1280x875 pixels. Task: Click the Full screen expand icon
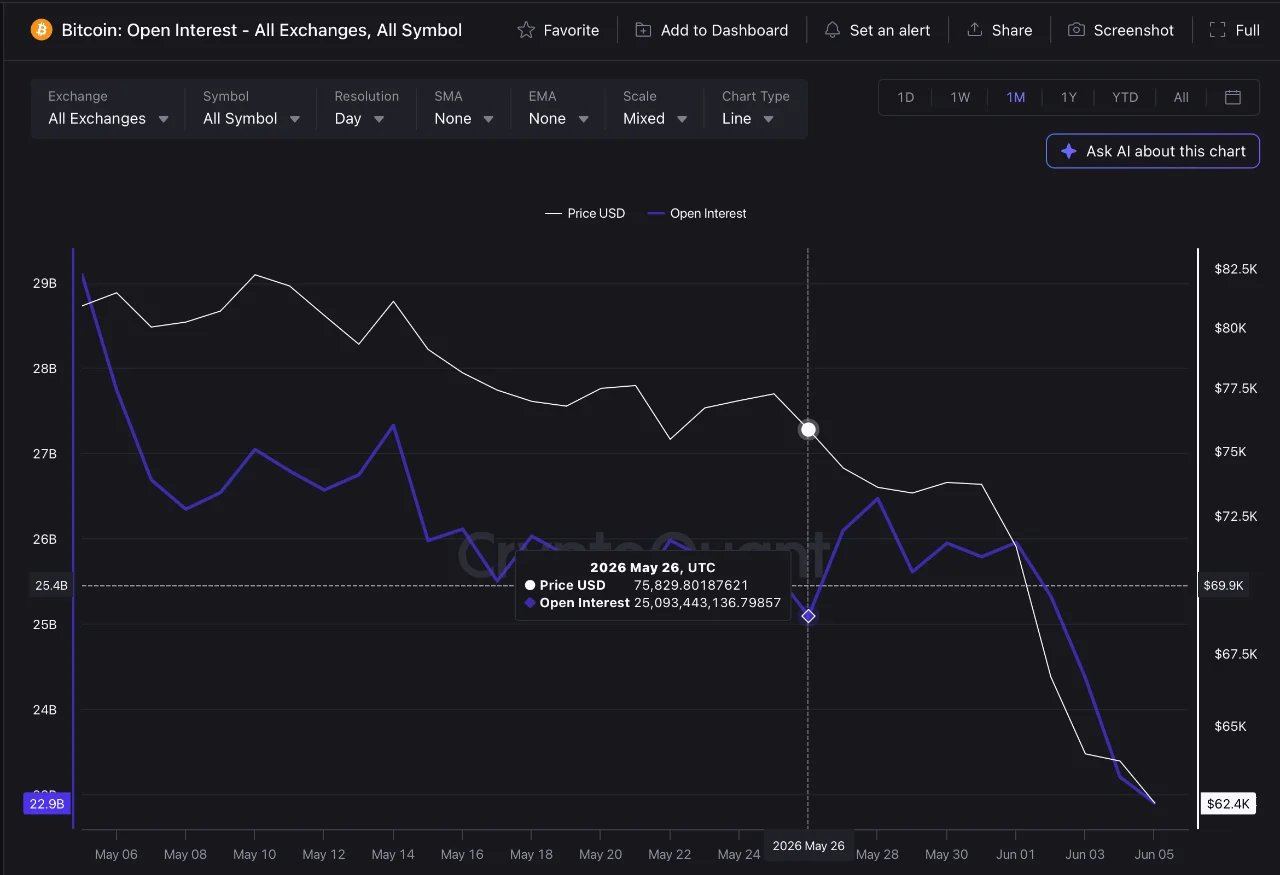click(x=1217, y=30)
